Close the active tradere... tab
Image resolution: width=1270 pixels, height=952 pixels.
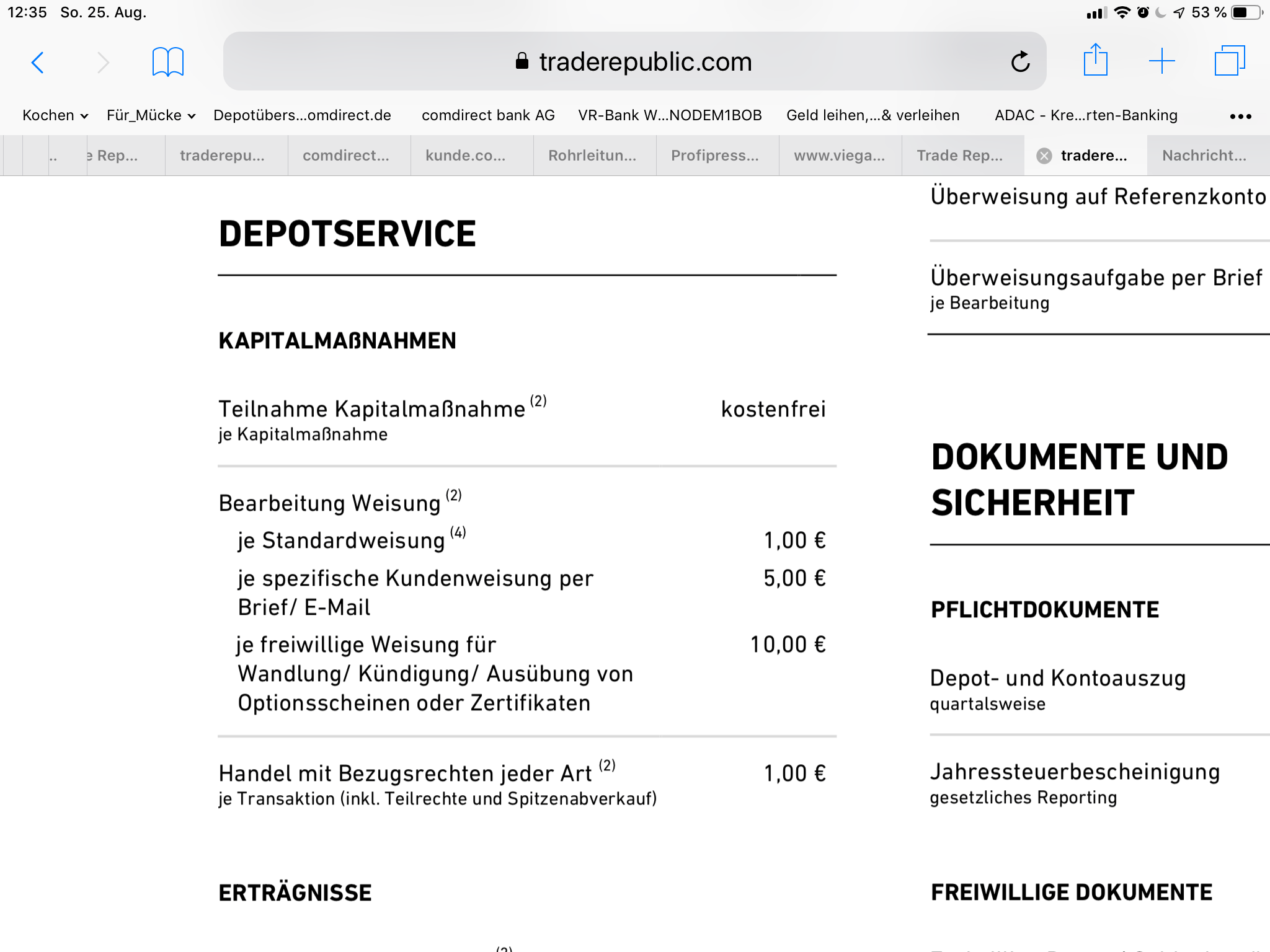pyautogui.click(x=1044, y=156)
